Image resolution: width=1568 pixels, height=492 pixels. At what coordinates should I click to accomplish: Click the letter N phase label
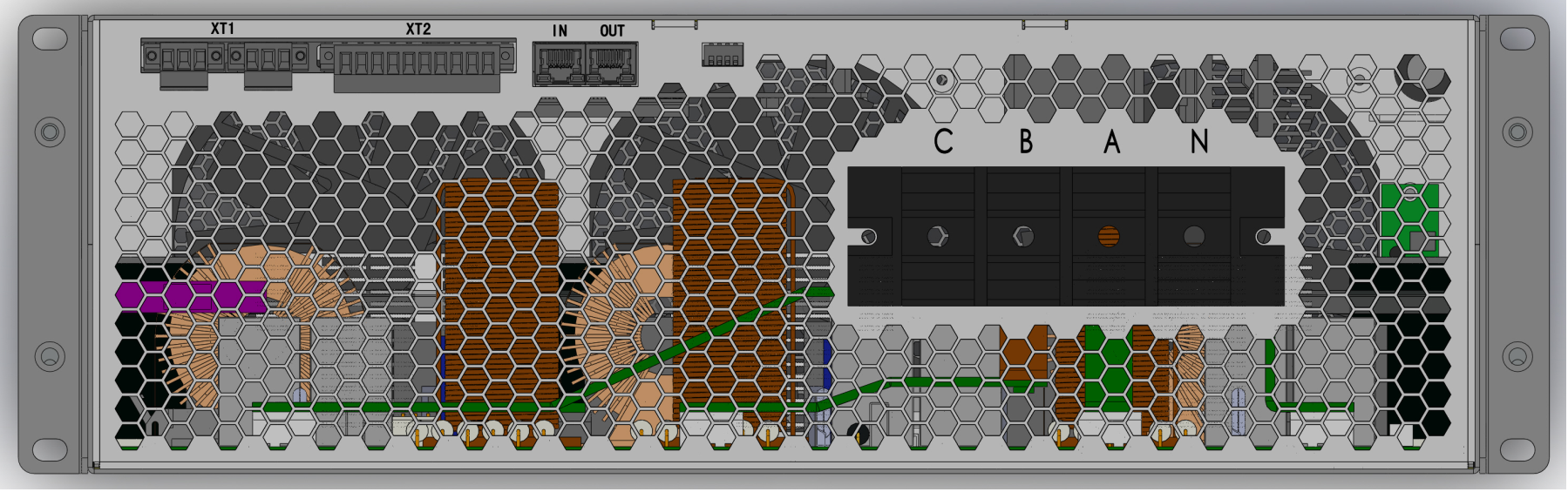pos(1199,142)
